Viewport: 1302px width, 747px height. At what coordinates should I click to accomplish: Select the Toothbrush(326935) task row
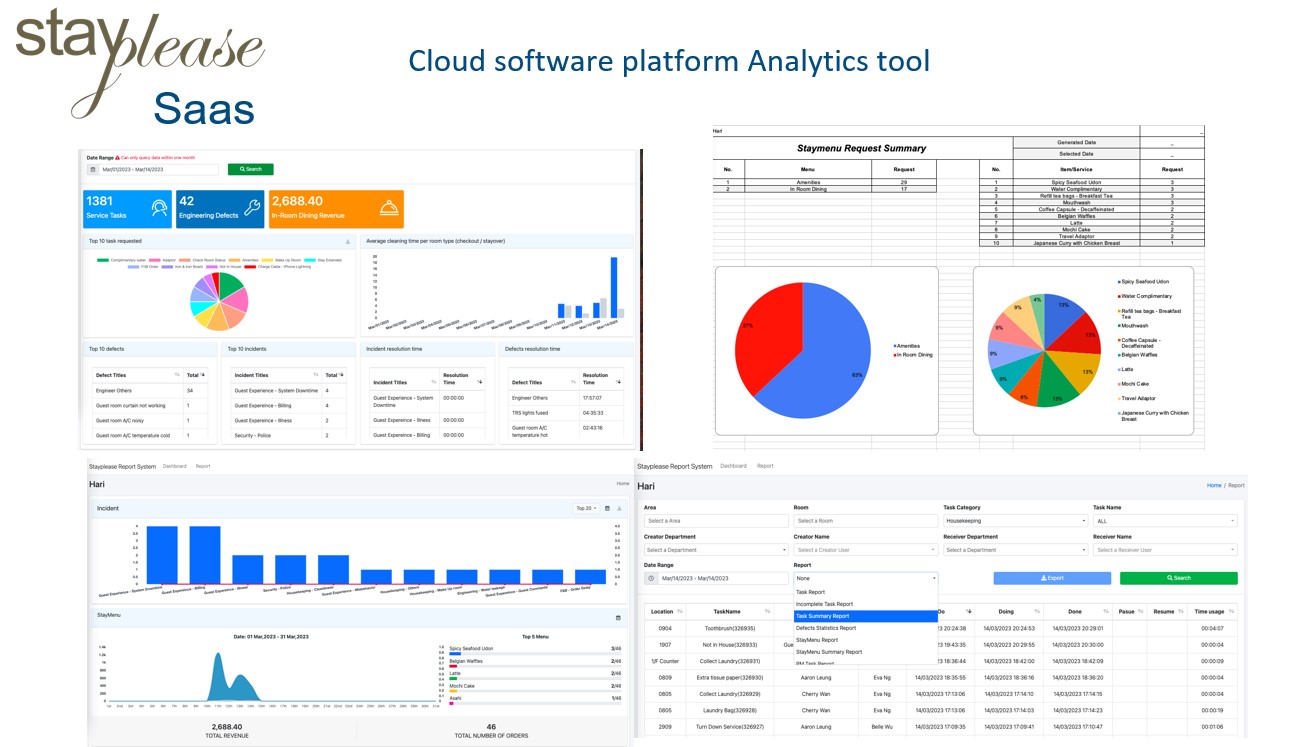(x=940, y=628)
